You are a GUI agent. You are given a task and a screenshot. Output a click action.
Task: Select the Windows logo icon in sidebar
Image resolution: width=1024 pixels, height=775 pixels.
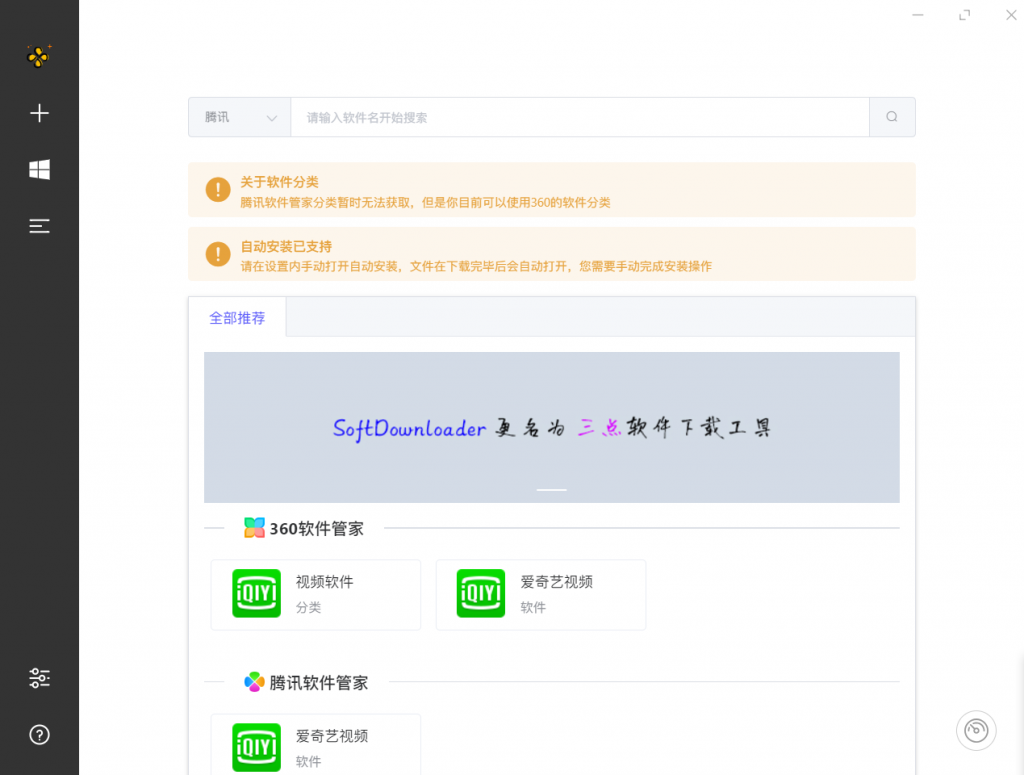pos(39,170)
